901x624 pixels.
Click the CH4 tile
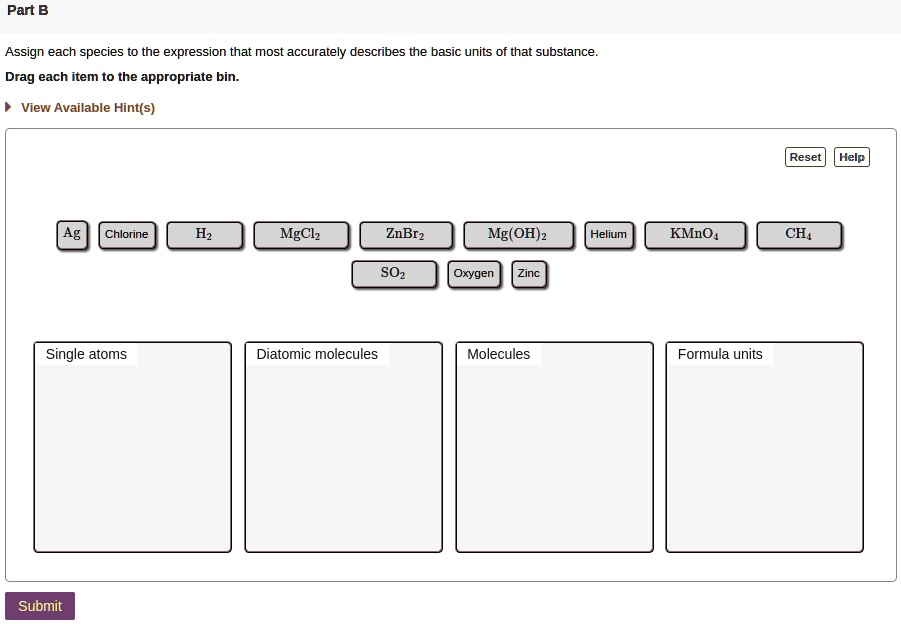(798, 234)
